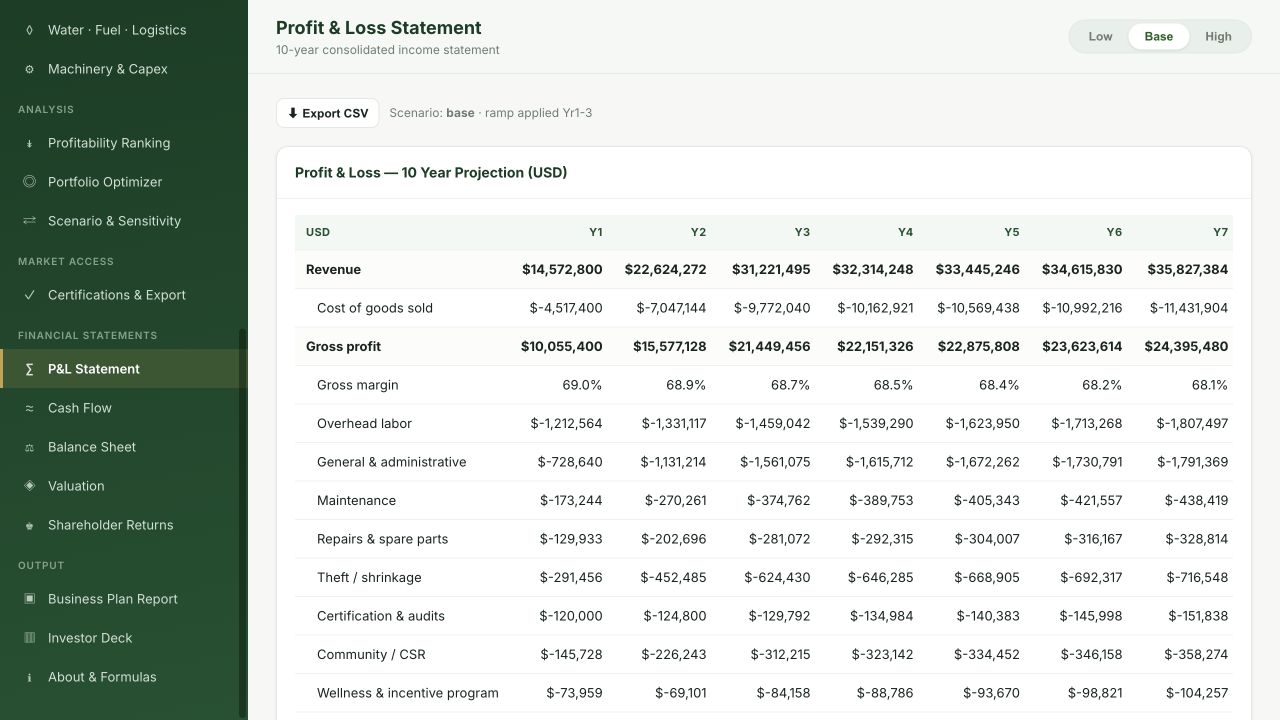Click Wellness & incentive program label

click(408, 693)
